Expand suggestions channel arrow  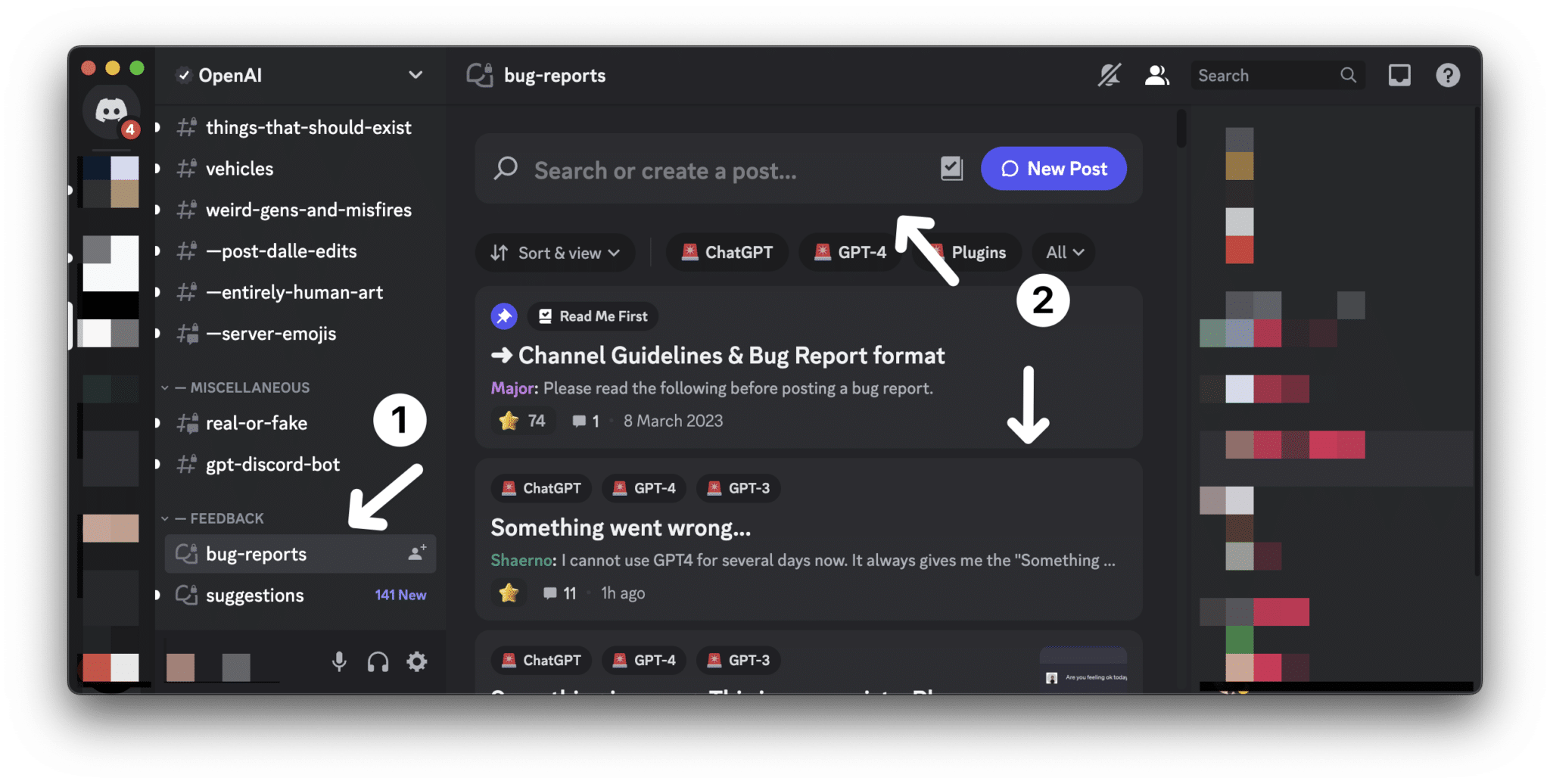[x=157, y=595]
